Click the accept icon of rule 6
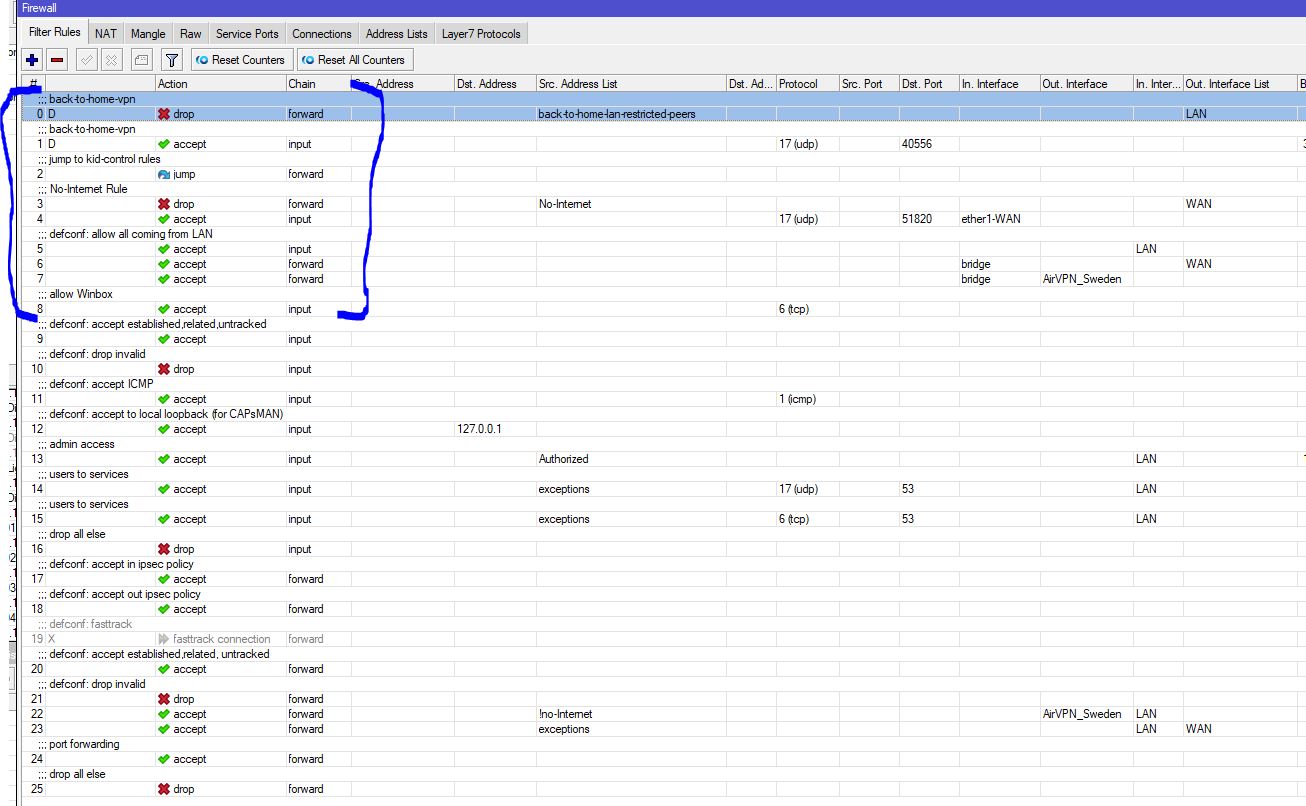 [164, 264]
